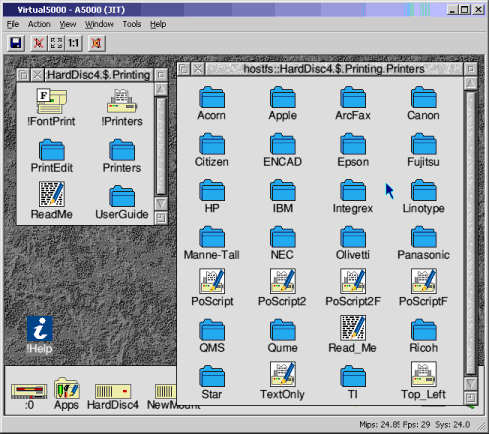Select the QMS folder
Screen dimensions: 489x434
(212, 336)
